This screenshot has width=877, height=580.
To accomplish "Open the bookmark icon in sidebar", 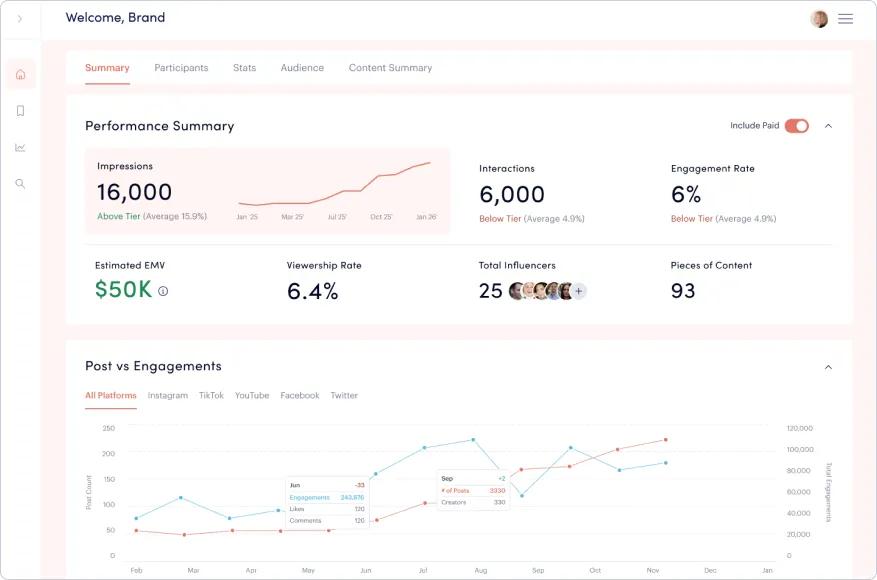I will 21,111.
